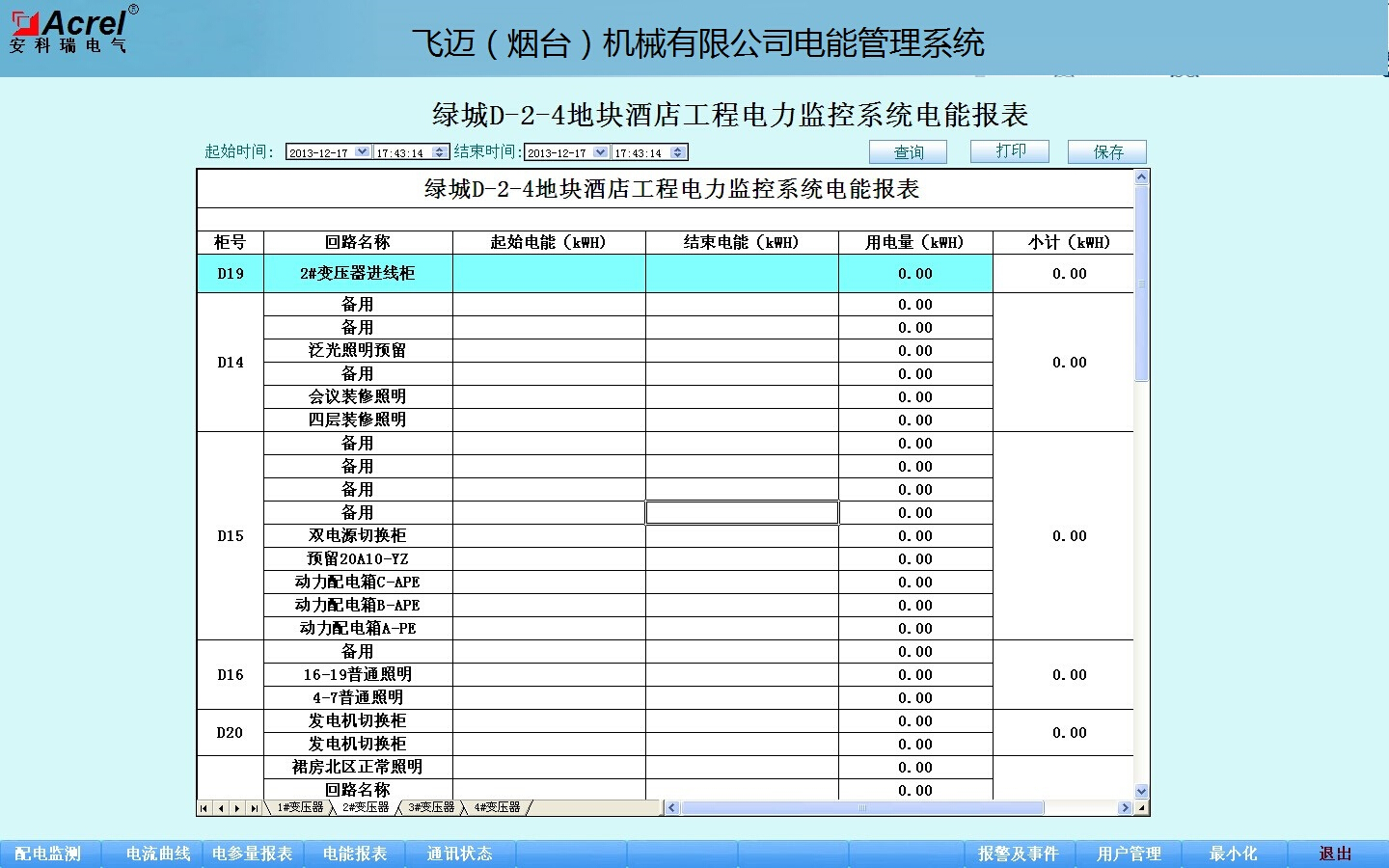
Task: Click next sheet navigation arrow
Action: (237, 808)
